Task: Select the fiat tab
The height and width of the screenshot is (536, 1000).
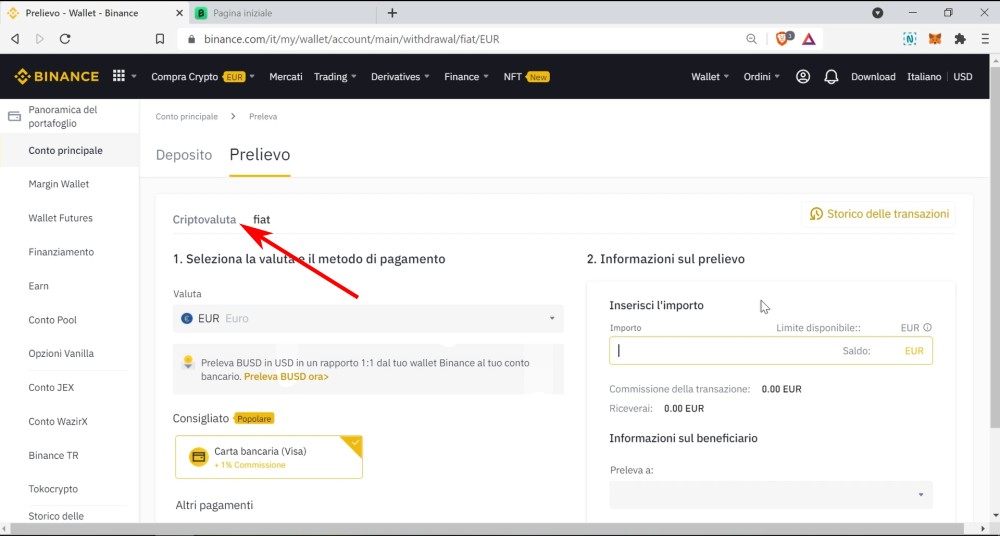Action: [x=261, y=220]
